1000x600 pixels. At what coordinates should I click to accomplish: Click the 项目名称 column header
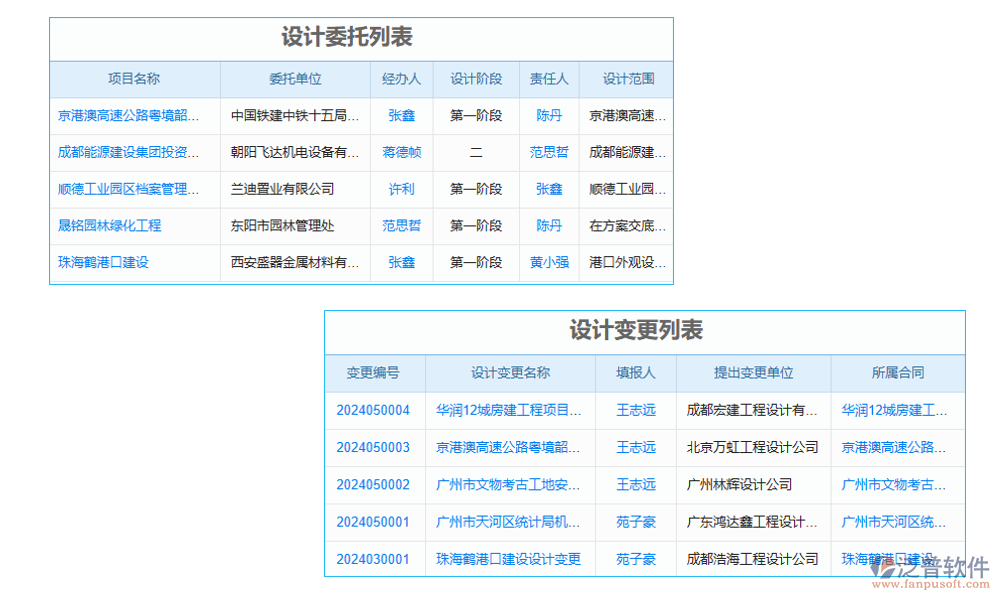(x=133, y=79)
